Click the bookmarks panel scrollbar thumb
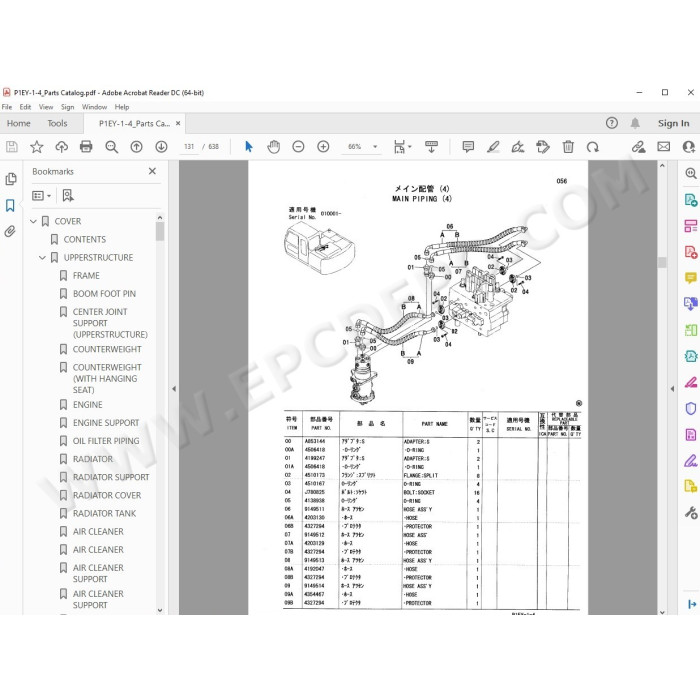Image resolution: width=700 pixels, height=700 pixels. pos(160,232)
